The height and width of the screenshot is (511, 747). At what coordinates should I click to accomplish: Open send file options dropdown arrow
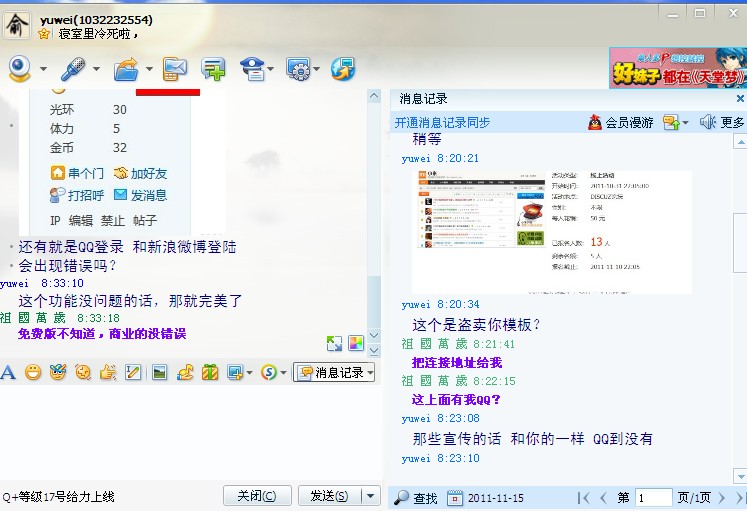click(x=149, y=69)
